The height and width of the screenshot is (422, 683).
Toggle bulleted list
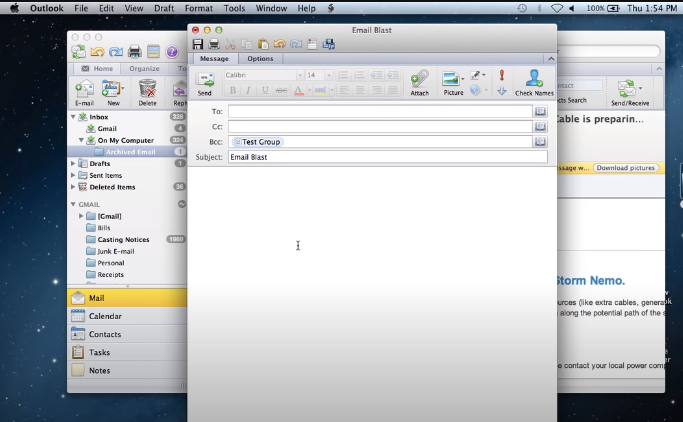click(343, 75)
